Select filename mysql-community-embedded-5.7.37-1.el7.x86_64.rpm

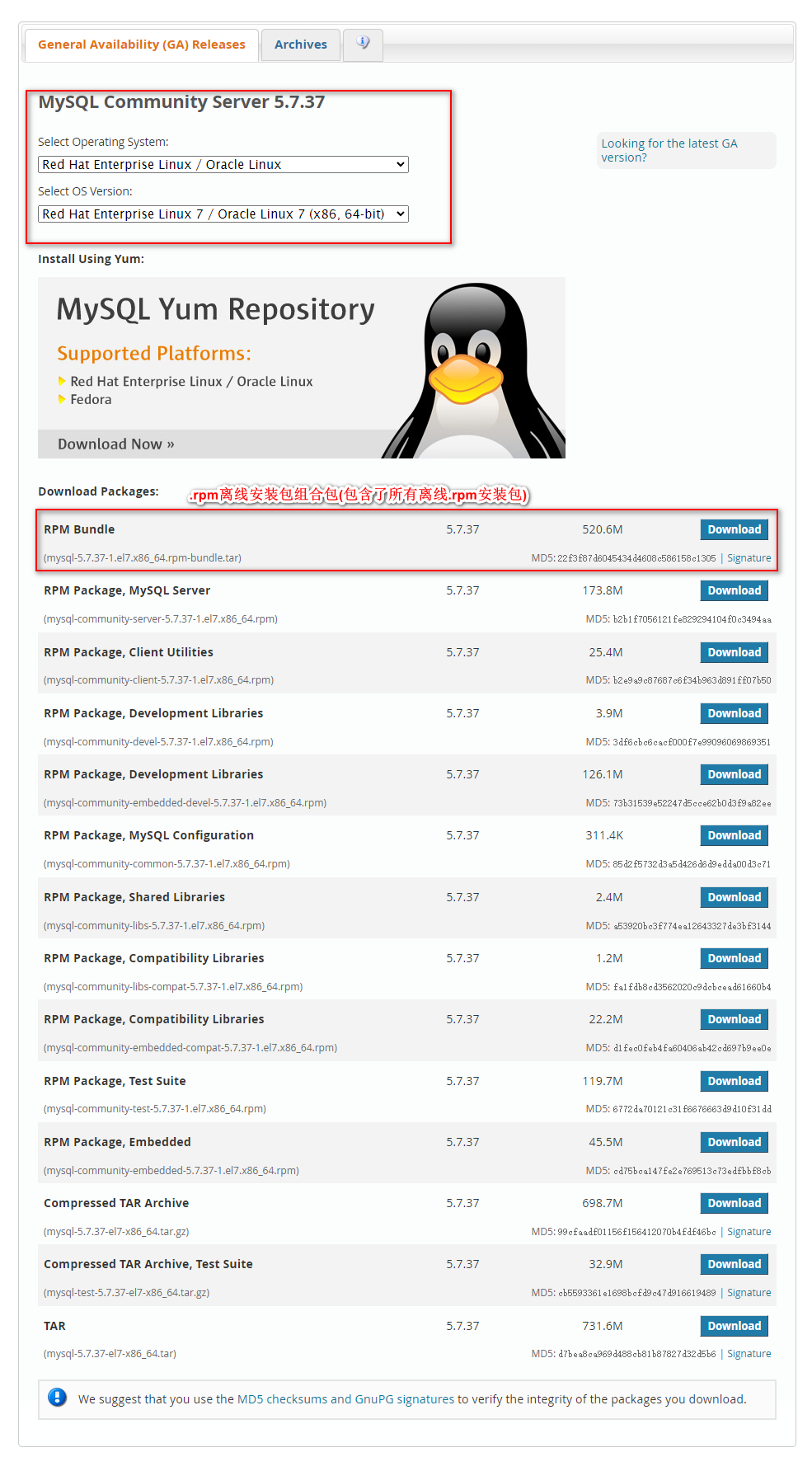click(171, 1171)
